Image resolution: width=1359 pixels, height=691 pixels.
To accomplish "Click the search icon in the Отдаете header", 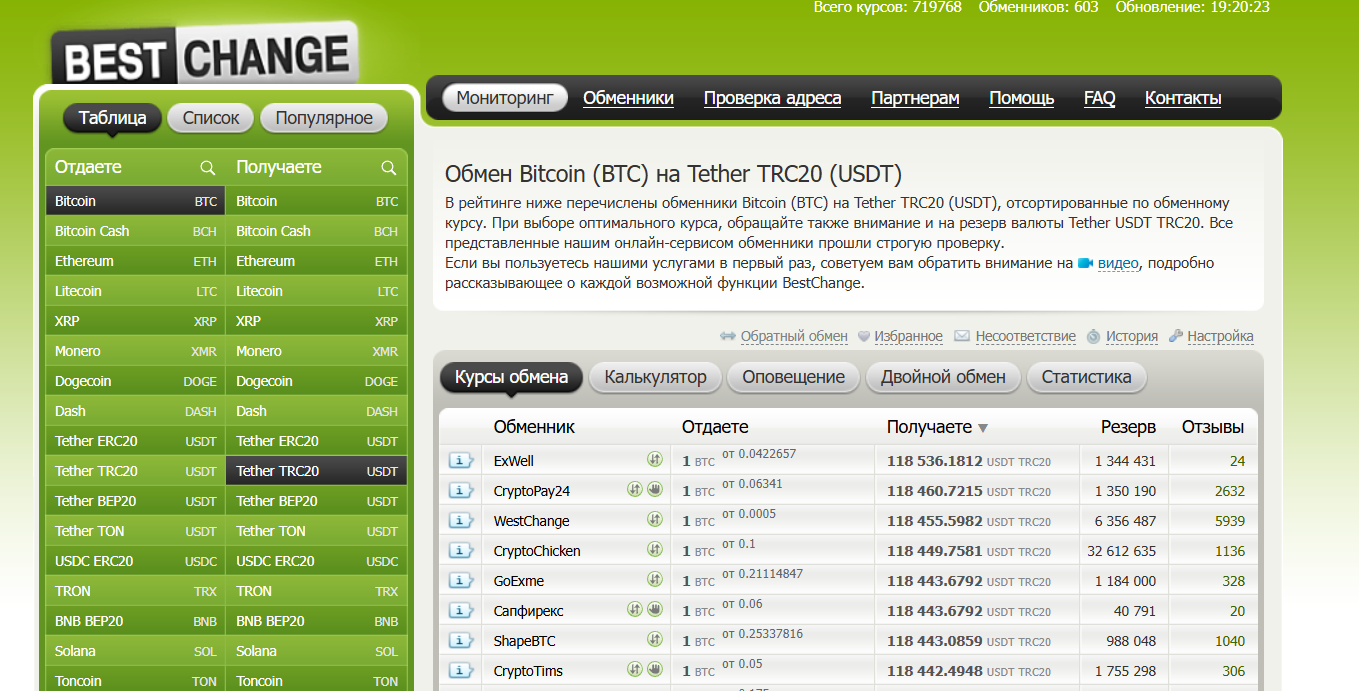I will (x=208, y=167).
